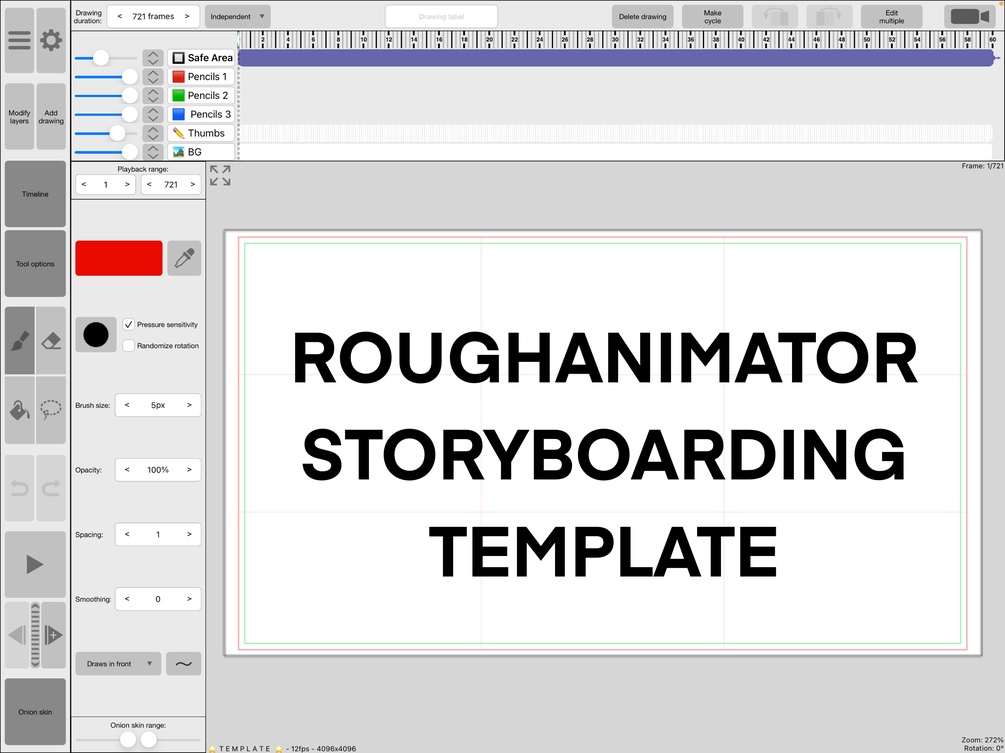Reorder Pencils 1 layer with up/down arrows
The height and width of the screenshot is (753, 1005).
tap(153, 76)
